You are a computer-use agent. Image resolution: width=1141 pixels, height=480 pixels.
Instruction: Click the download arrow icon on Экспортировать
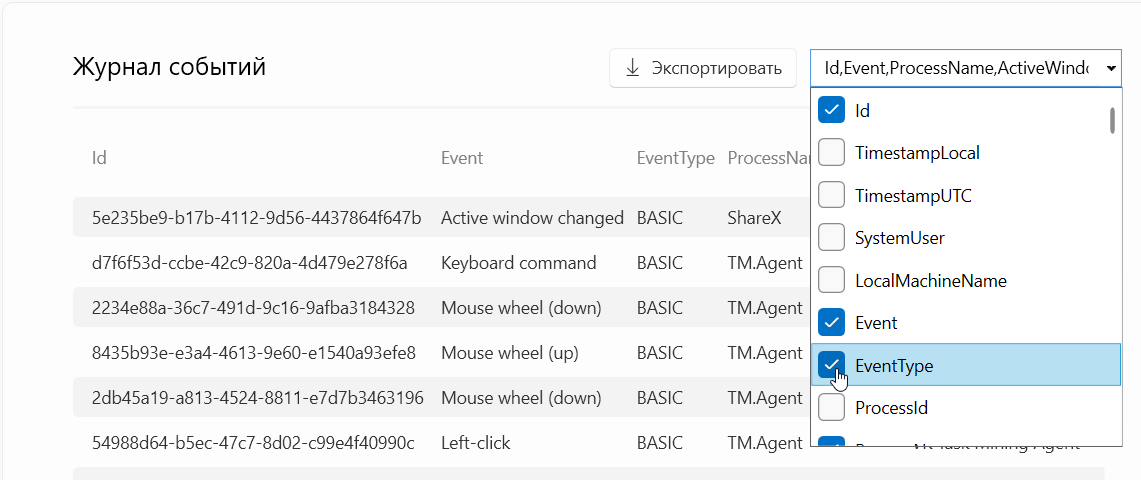tap(632, 68)
